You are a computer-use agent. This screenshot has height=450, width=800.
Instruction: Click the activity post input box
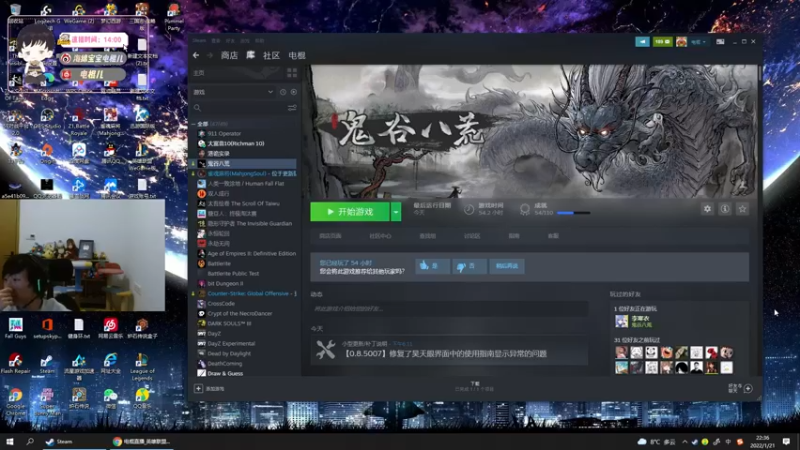[x=449, y=308]
